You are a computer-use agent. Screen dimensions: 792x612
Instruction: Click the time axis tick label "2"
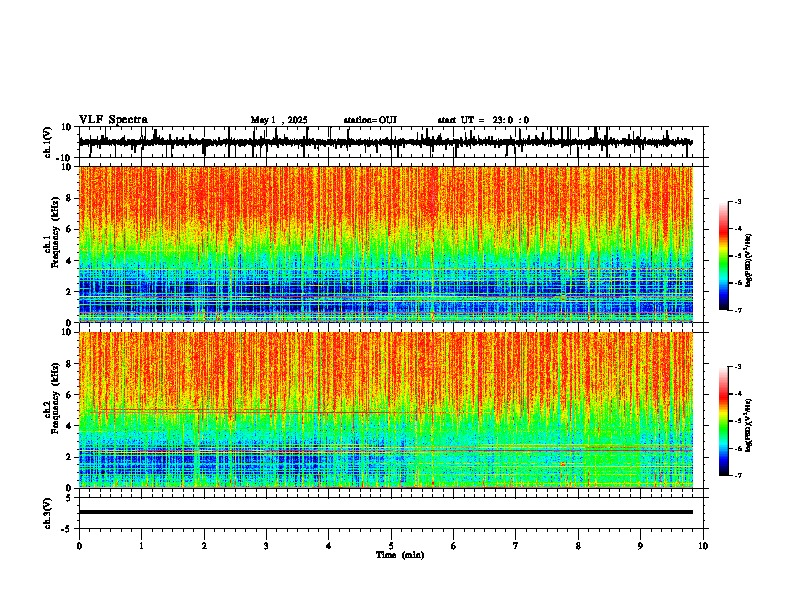click(x=204, y=546)
